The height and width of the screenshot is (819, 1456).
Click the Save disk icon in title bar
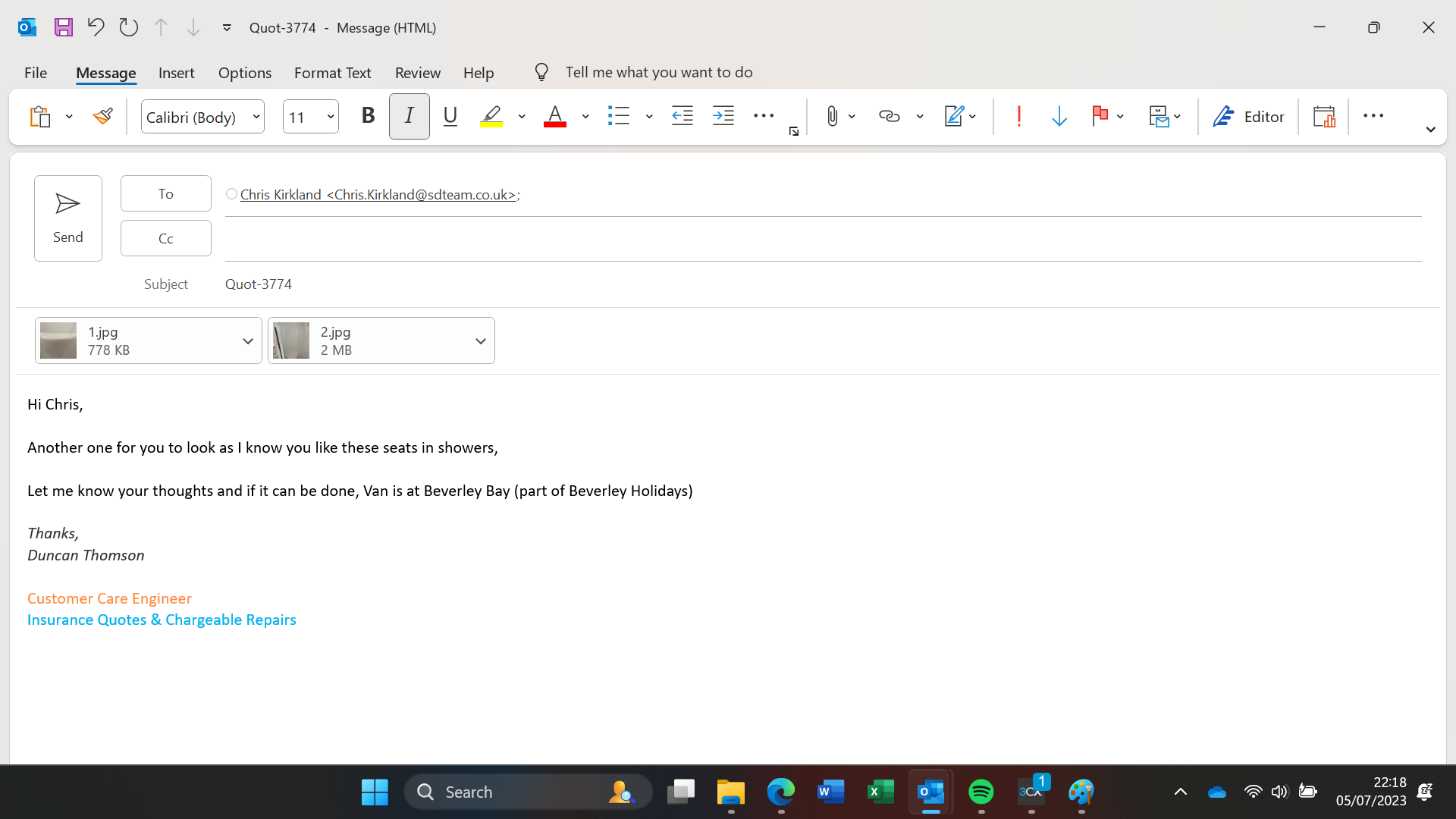tap(64, 27)
